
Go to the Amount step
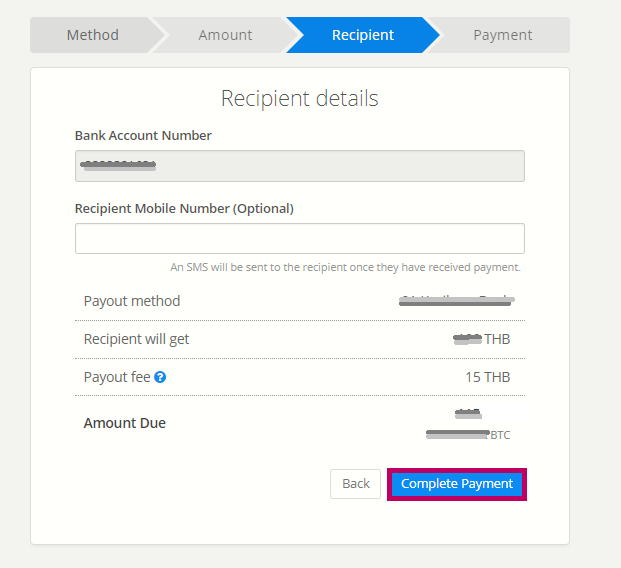coord(225,35)
